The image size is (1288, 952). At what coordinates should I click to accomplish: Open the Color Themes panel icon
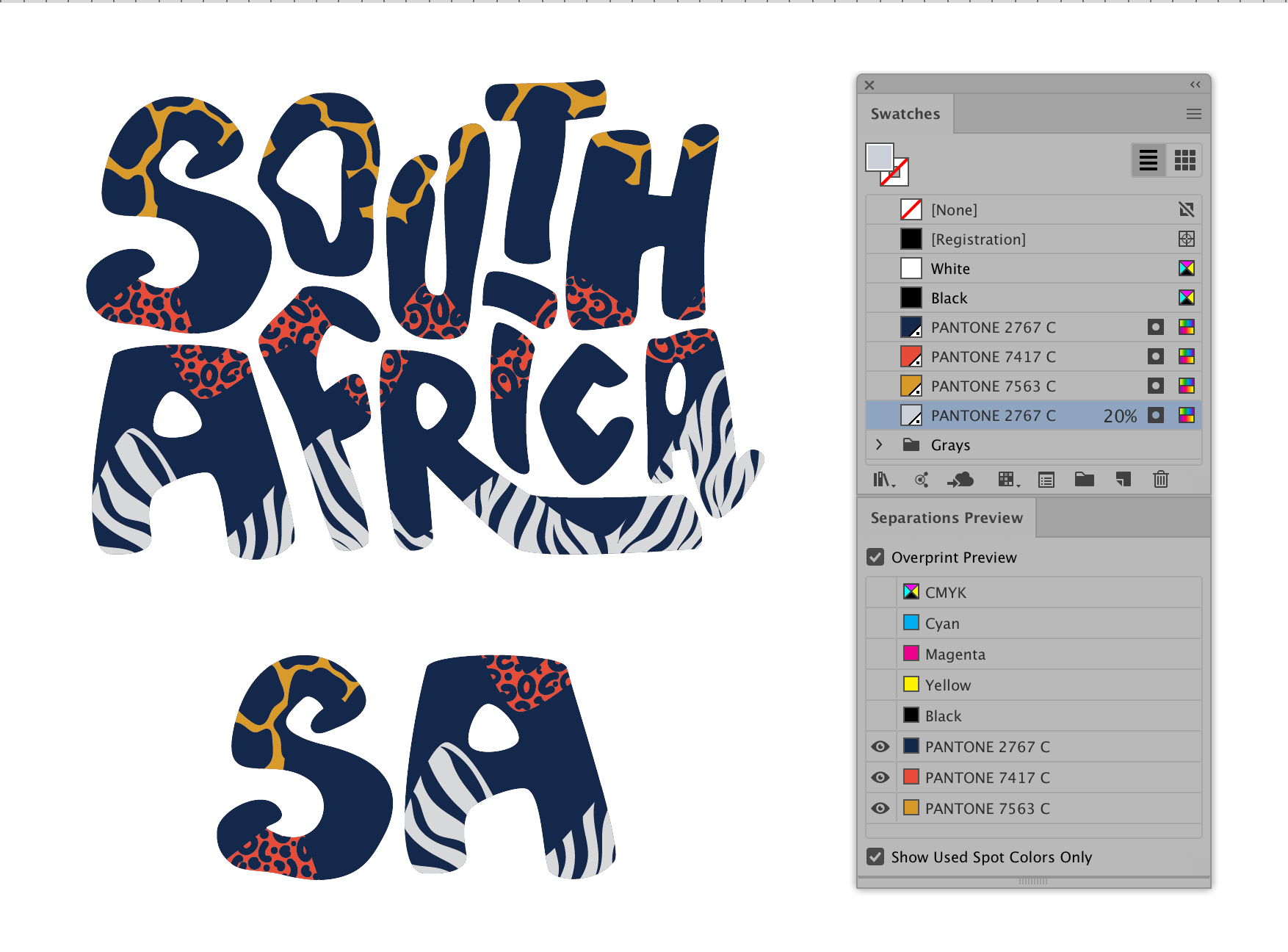pos(922,480)
